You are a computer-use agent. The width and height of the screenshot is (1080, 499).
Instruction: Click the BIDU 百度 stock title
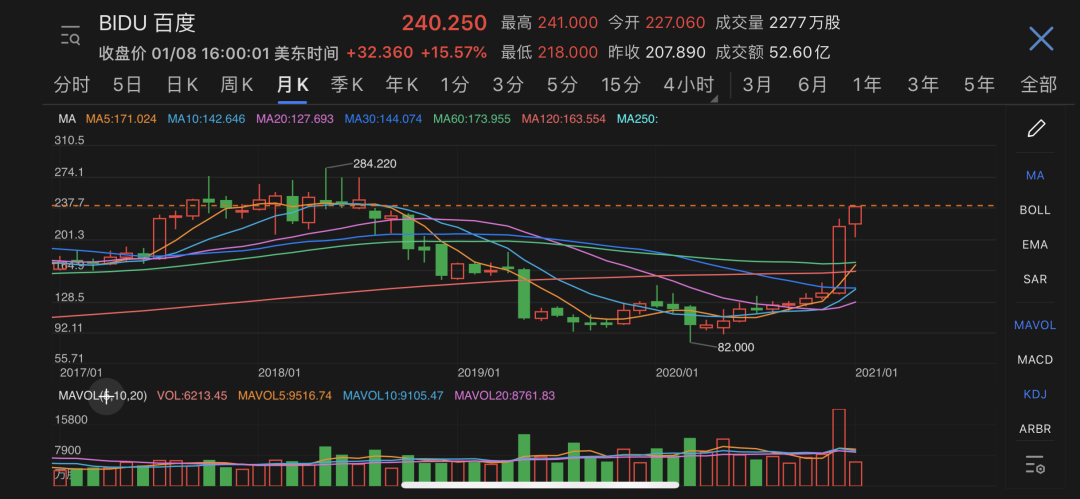(x=147, y=23)
